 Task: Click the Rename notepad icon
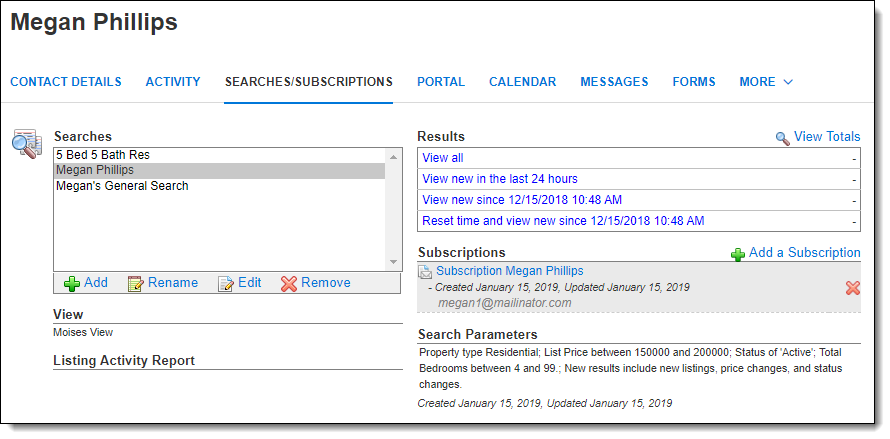(135, 283)
